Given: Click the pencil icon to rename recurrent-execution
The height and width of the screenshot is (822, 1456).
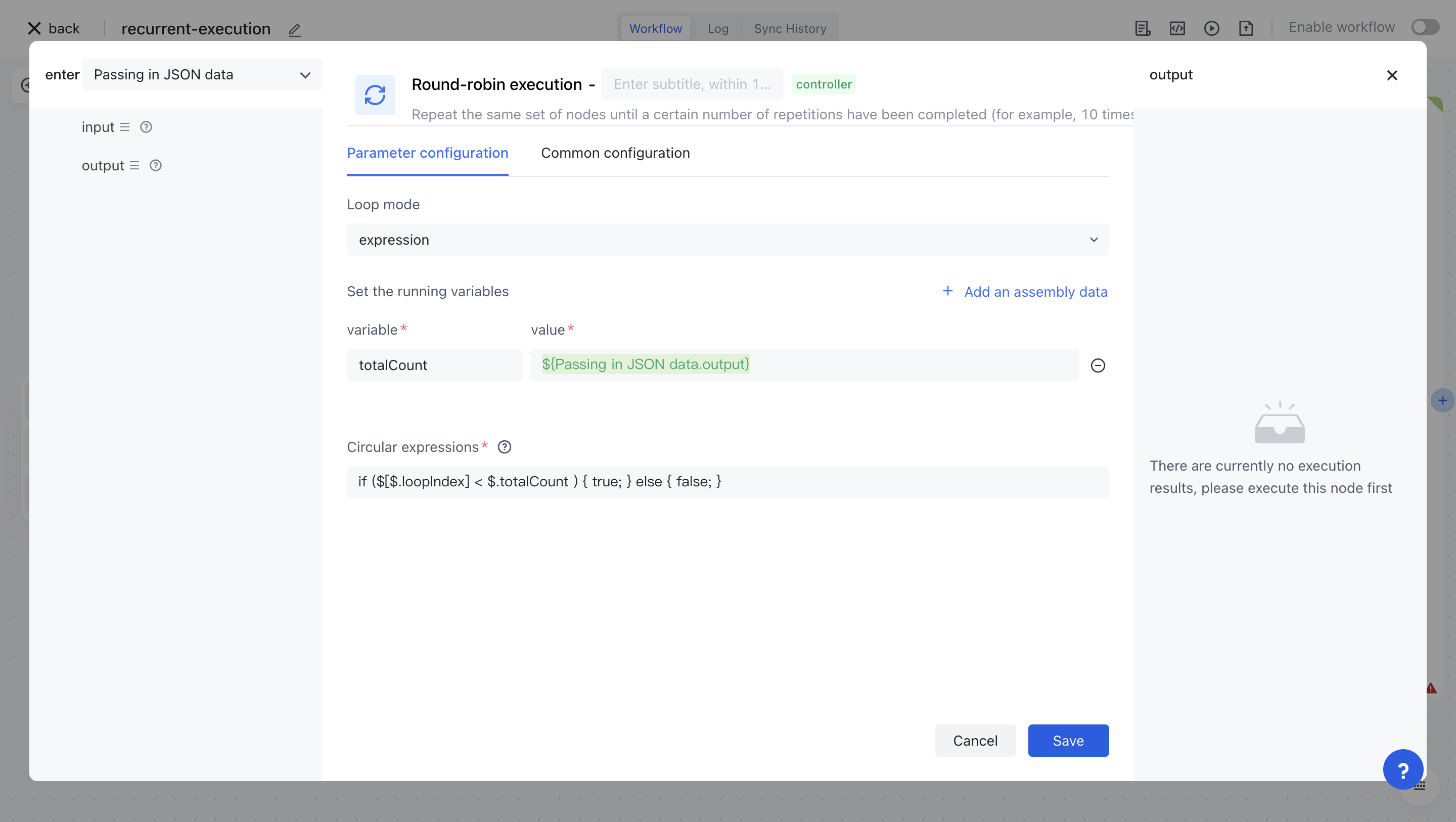Looking at the screenshot, I should [294, 30].
